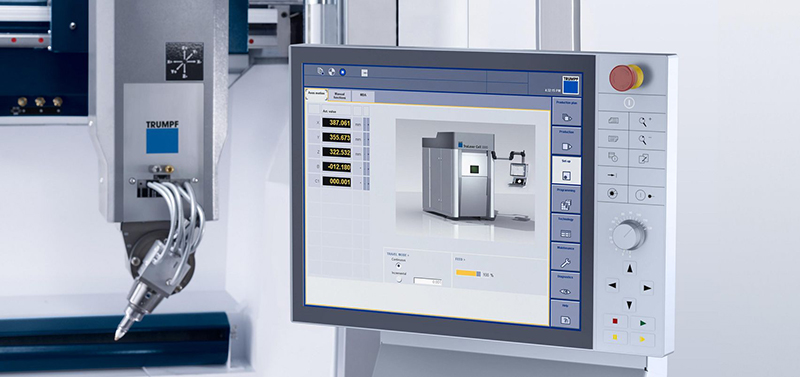Screen dimensions: 800x377
Task: Click the TRUMPF logo button on screen
Action: click(x=570, y=85)
